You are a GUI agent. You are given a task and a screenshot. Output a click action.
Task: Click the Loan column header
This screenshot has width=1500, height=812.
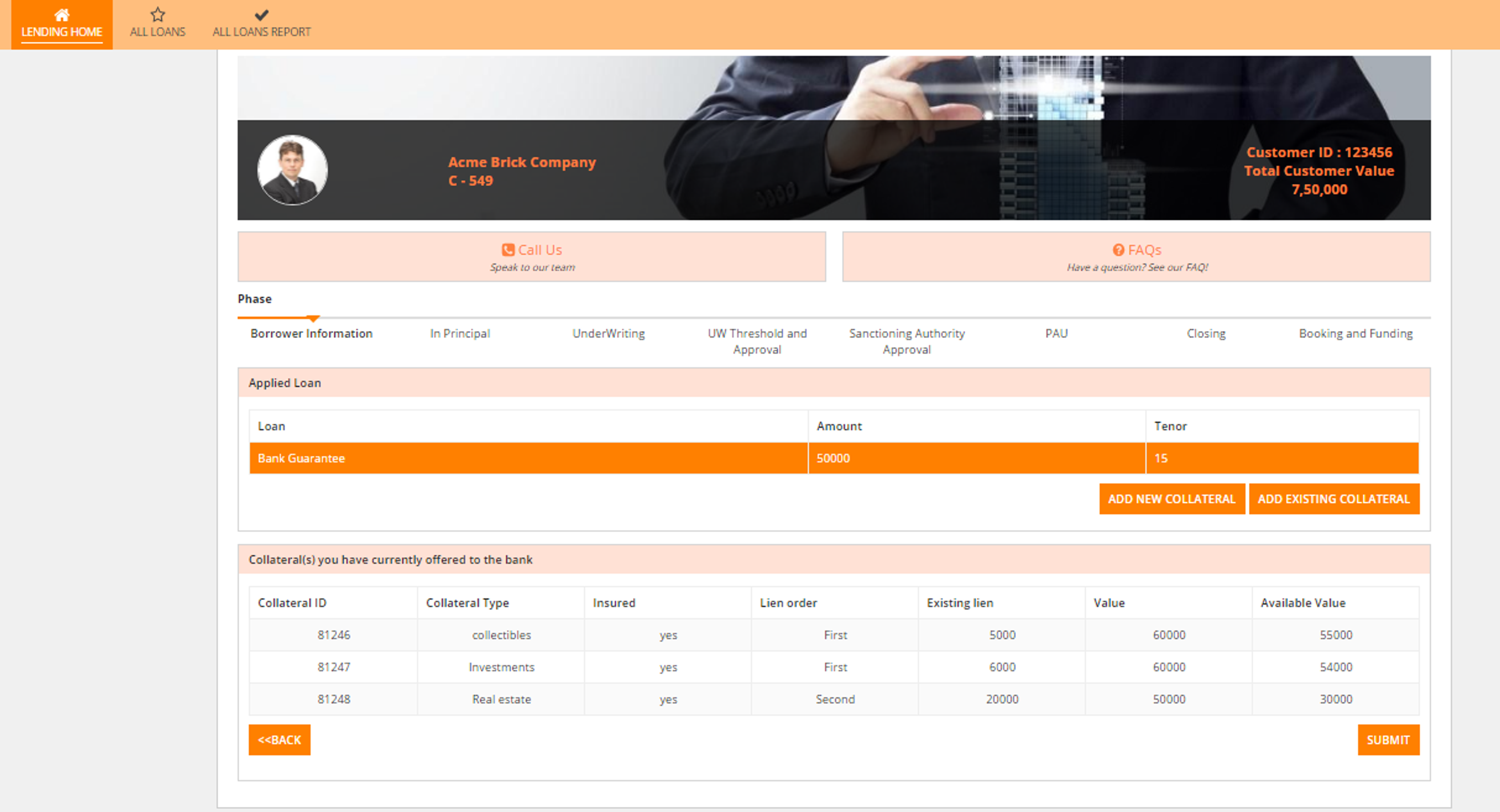[x=529, y=426]
